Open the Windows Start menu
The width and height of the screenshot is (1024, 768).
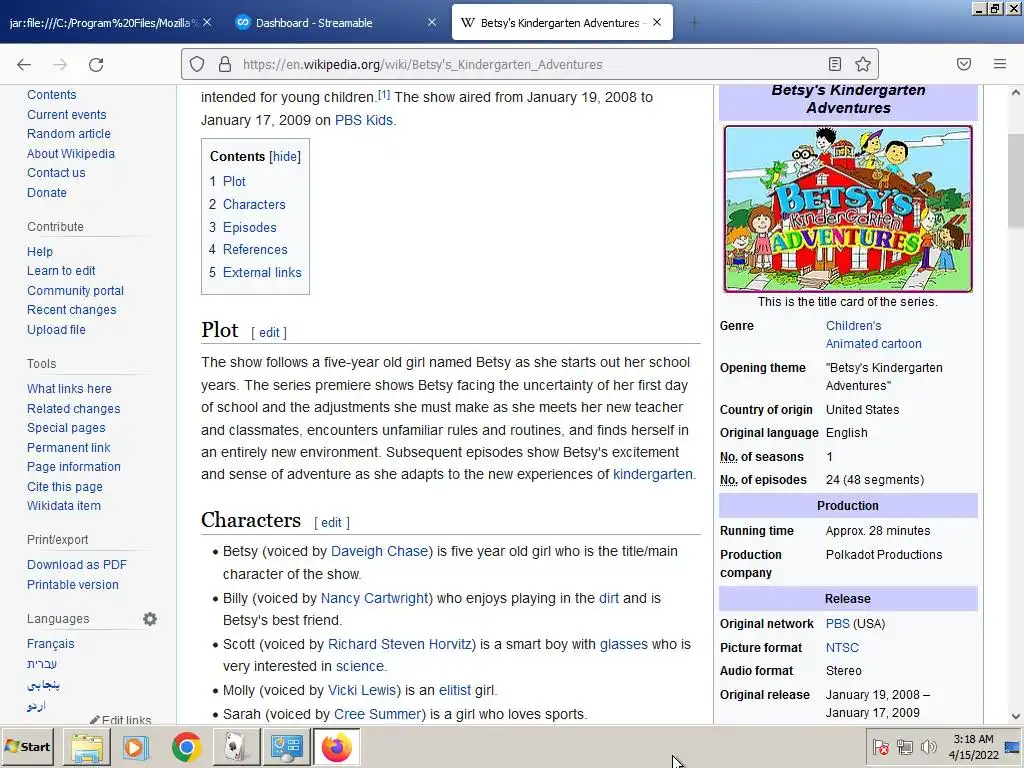(28, 746)
